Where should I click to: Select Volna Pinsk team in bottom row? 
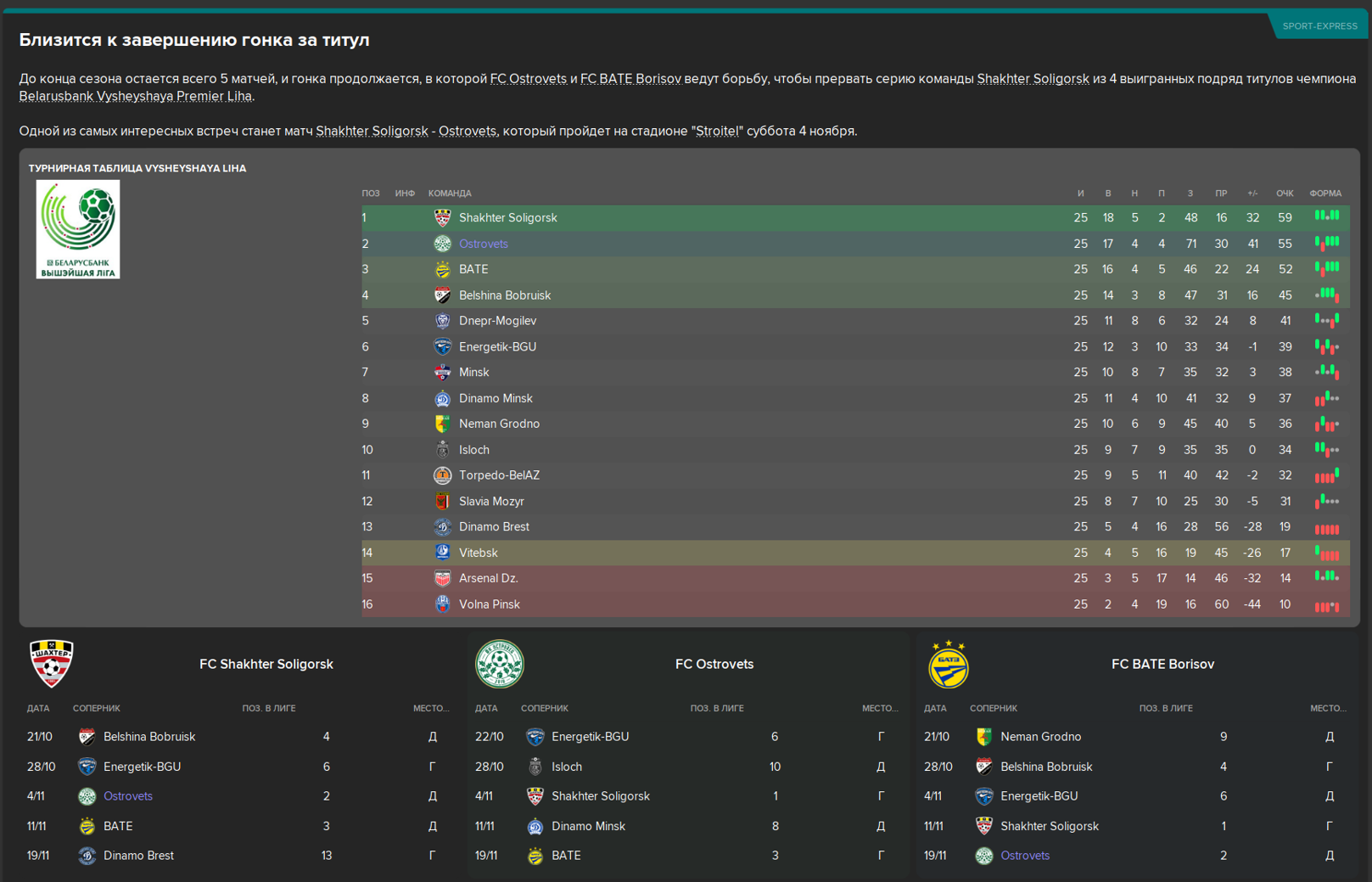point(490,604)
